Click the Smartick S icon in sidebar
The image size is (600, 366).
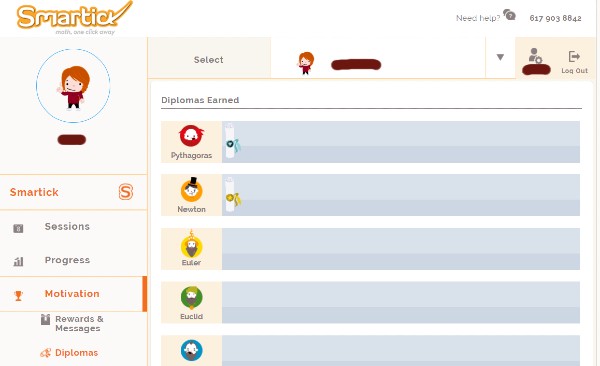click(126, 192)
